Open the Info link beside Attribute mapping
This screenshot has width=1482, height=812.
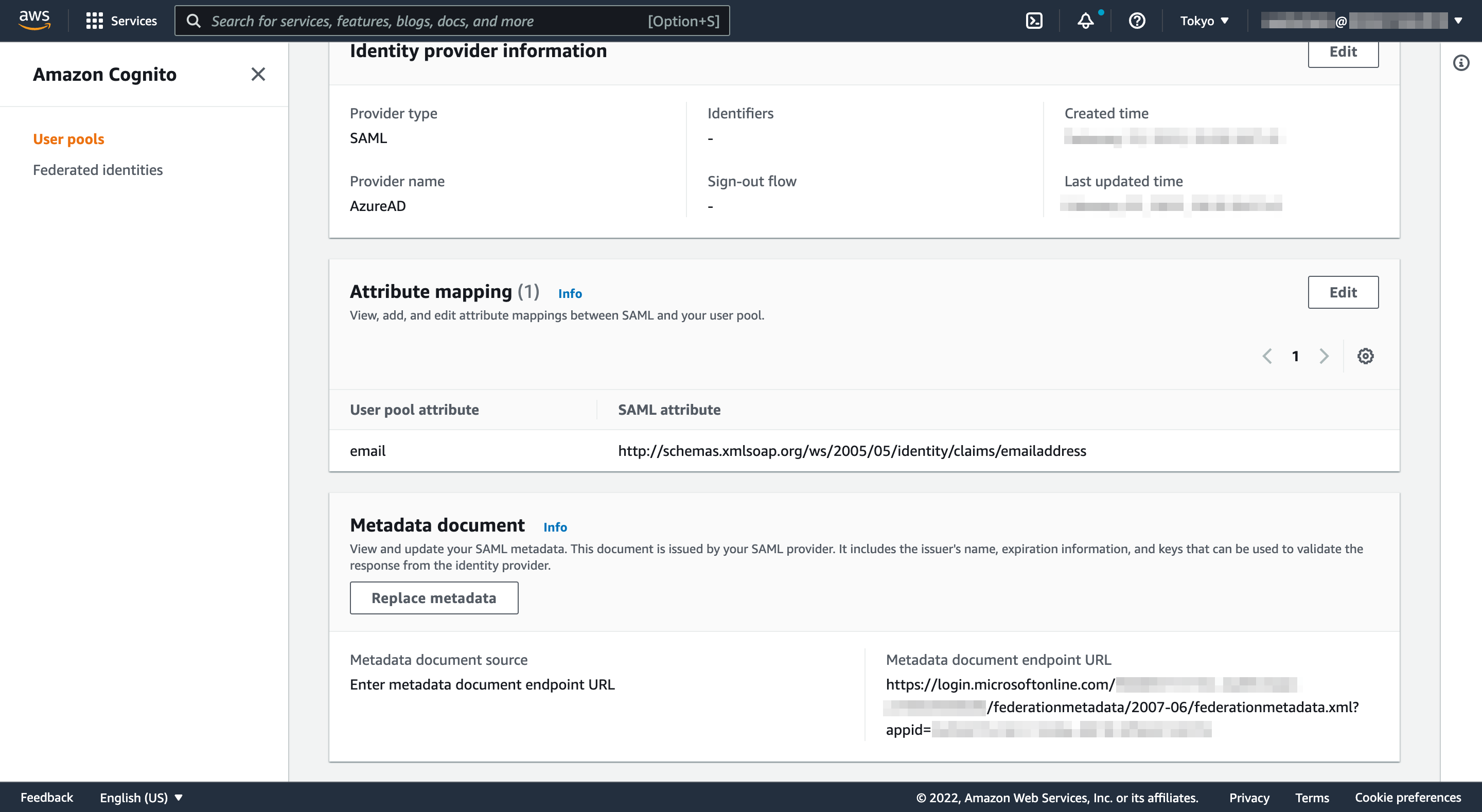tap(569, 293)
